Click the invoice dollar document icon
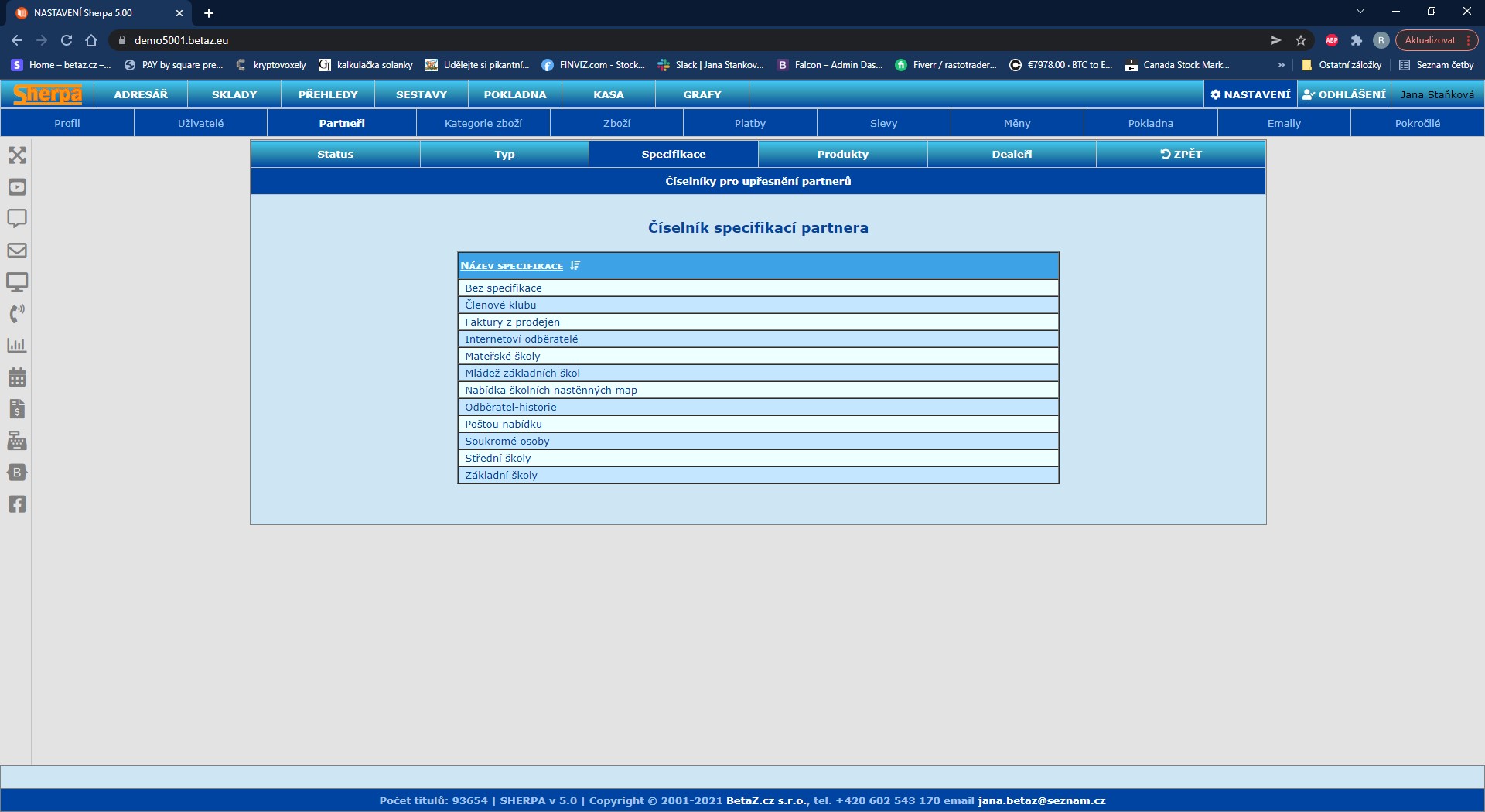 pos(17,409)
